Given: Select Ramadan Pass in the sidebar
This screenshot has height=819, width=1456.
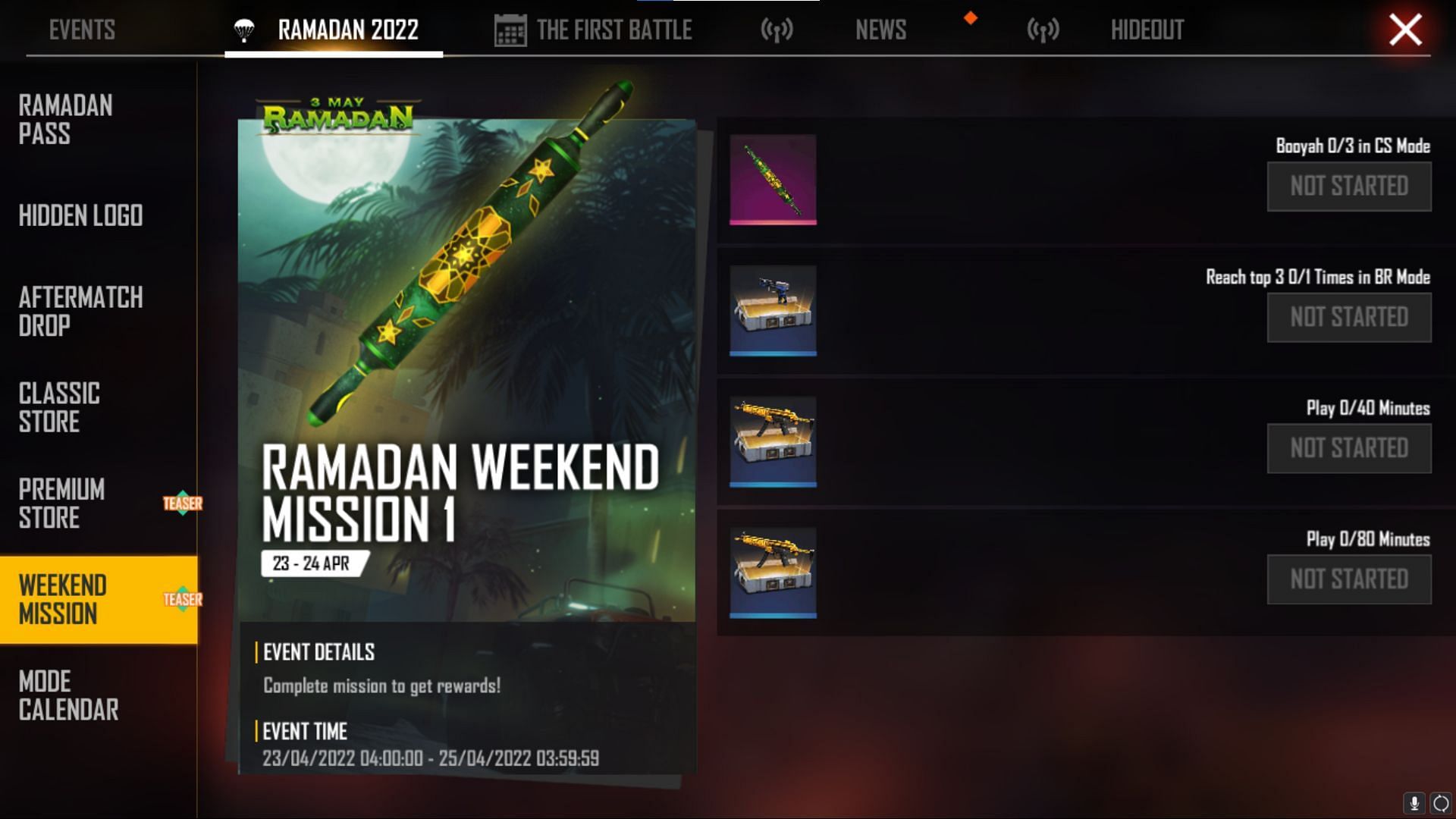Looking at the screenshot, I should [x=66, y=119].
